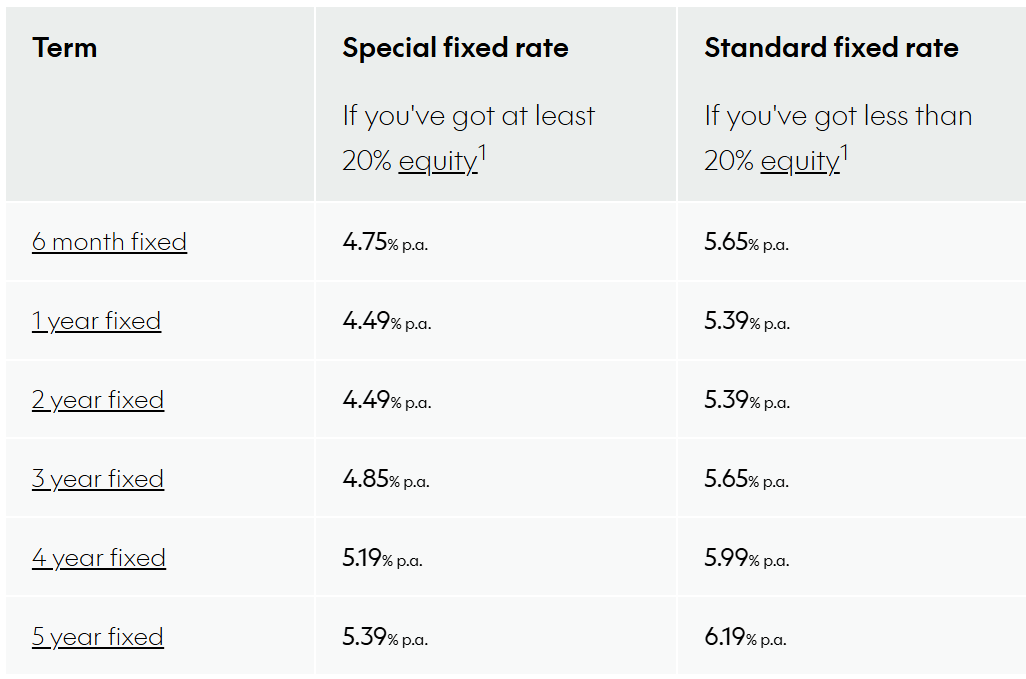
Task: Click equity link under Special fixed rate
Action: 437,162
